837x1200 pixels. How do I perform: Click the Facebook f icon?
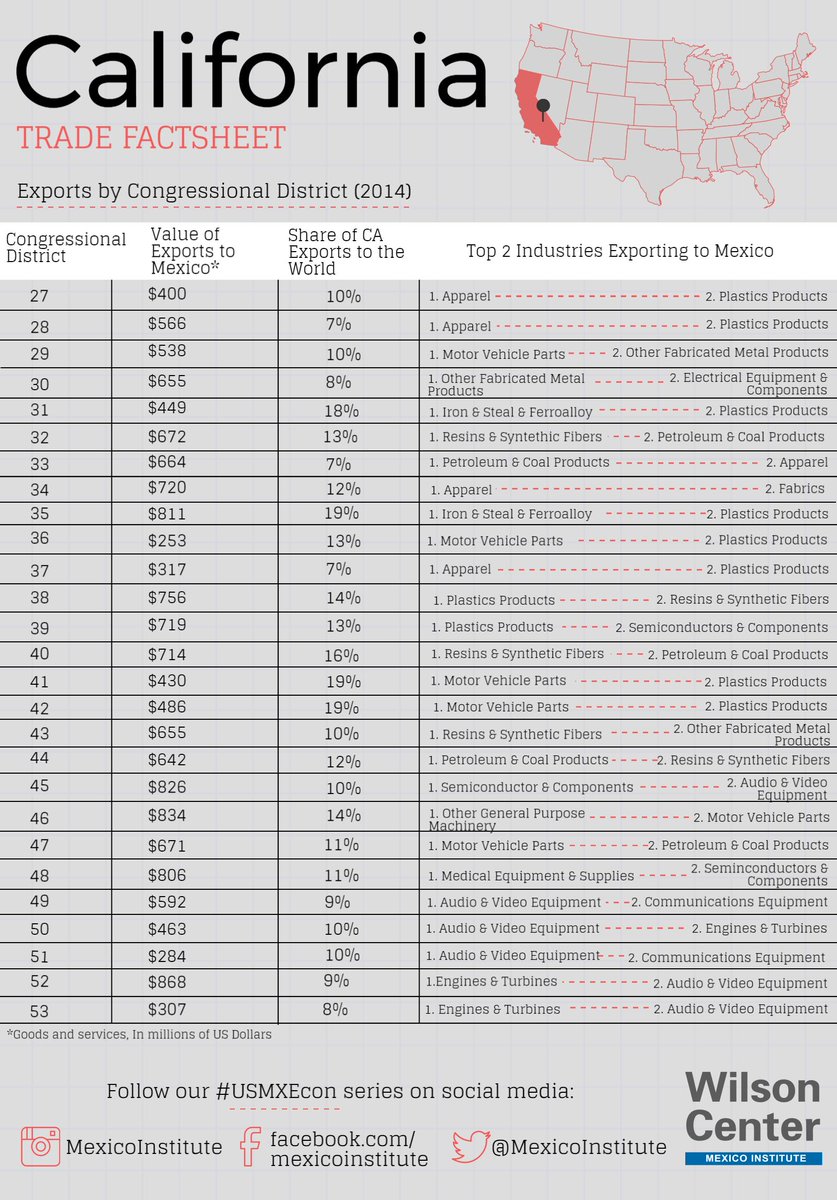(x=250, y=1146)
